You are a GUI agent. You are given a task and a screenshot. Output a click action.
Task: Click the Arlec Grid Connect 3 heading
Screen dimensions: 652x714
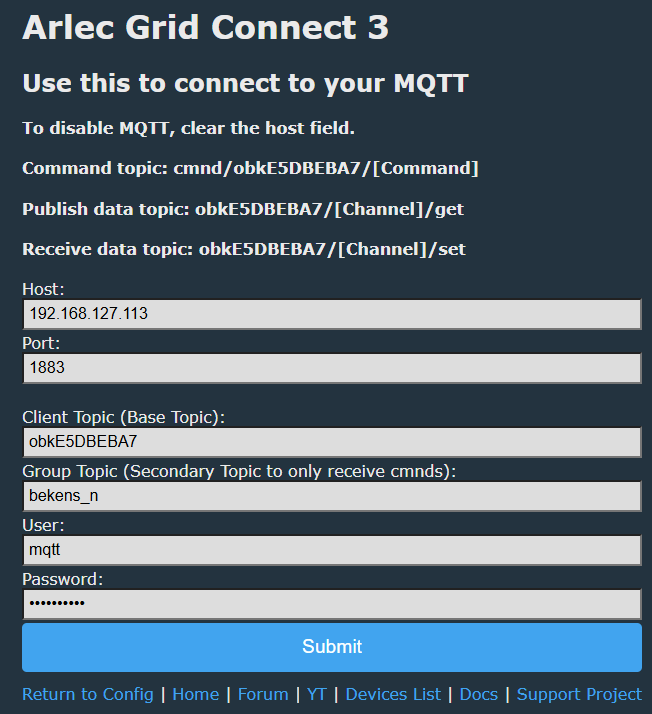[x=205, y=28]
